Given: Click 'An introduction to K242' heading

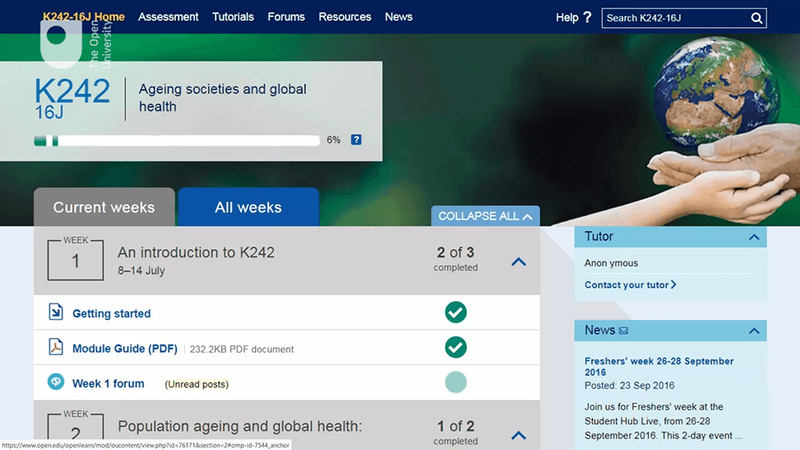Looking at the screenshot, I should (x=196, y=252).
